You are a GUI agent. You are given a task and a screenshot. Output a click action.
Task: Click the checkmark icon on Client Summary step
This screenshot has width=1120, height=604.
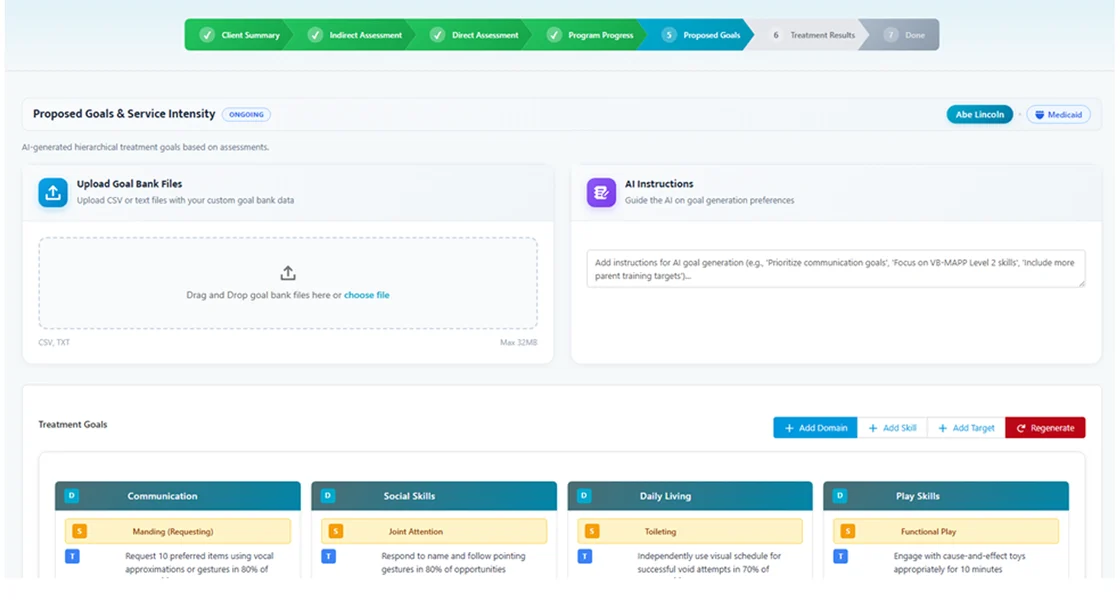207,34
